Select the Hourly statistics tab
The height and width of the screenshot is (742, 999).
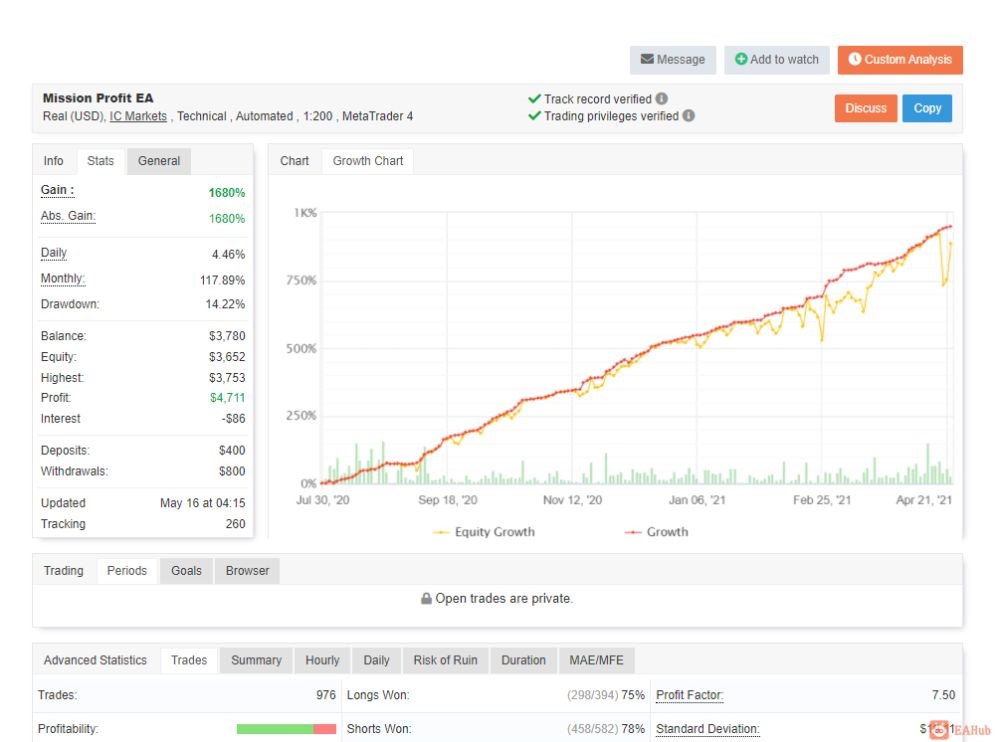322,660
